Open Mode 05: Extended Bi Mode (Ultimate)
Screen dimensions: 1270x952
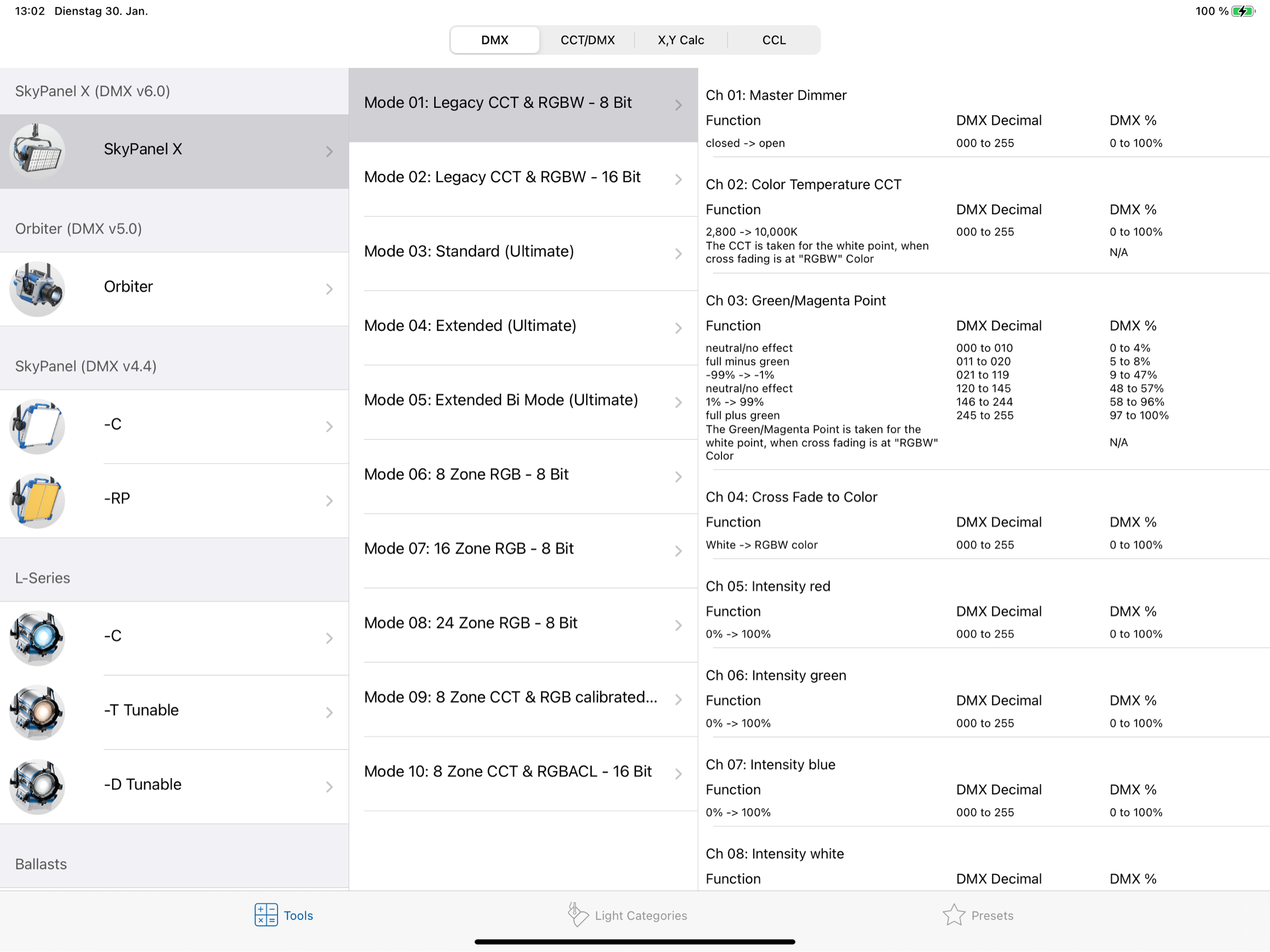tap(501, 400)
